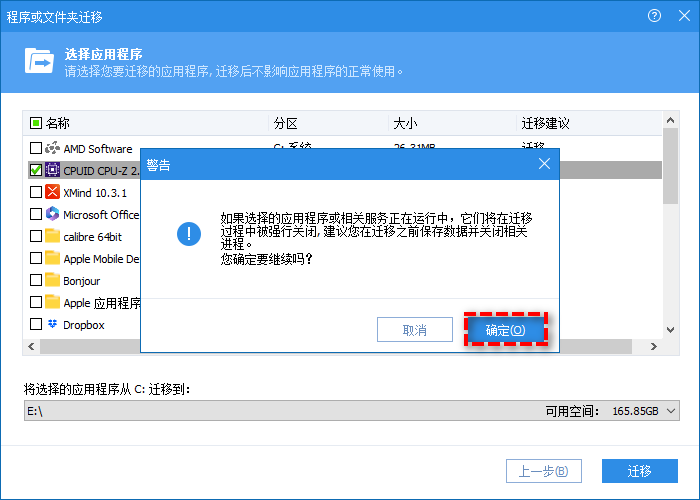Click the horizontal scrollbar left arrow
Viewport: 700px width, 500px height.
click(31, 346)
